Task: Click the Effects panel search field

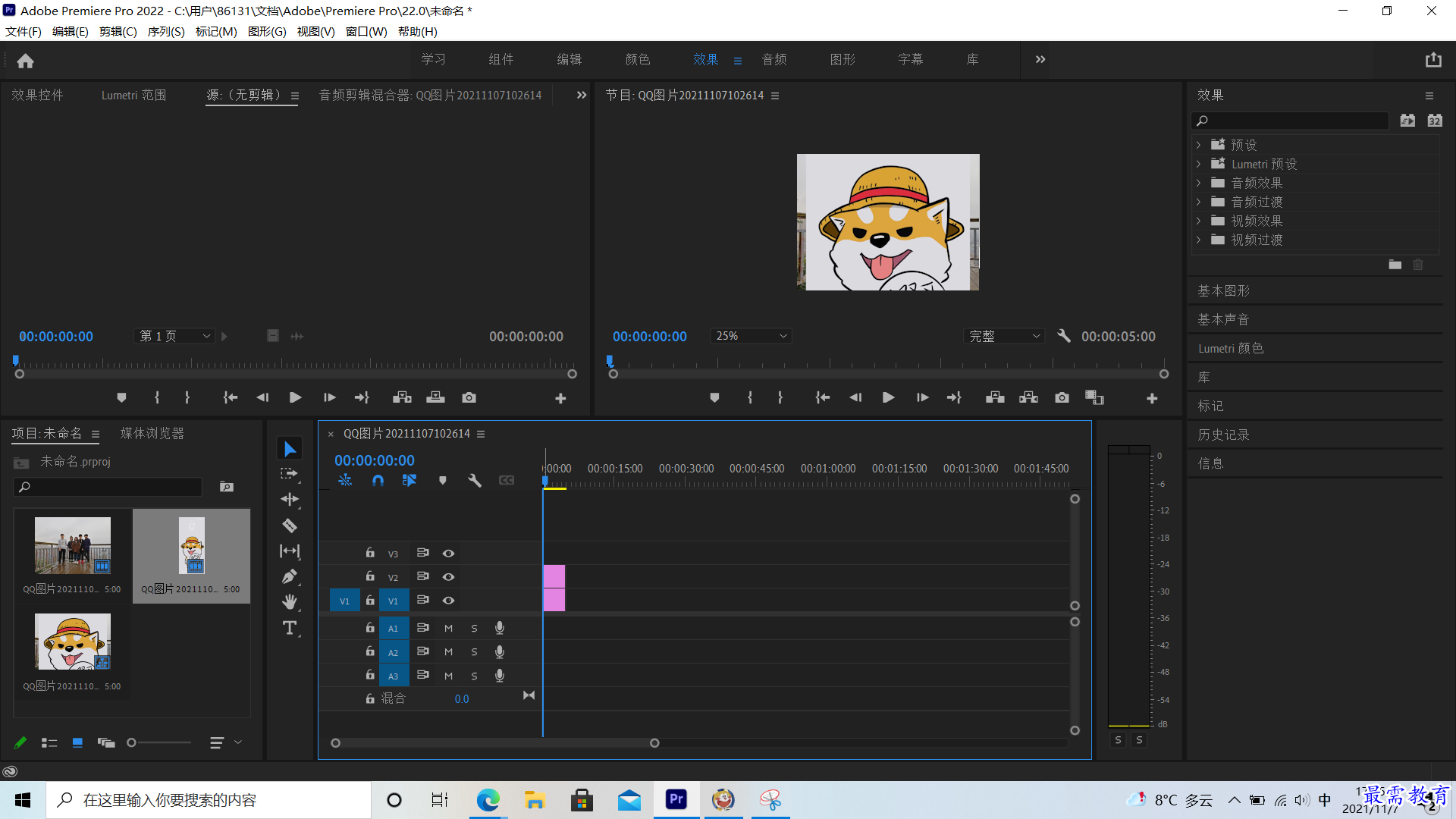Action: pyautogui.click(x=1290, y=121)
